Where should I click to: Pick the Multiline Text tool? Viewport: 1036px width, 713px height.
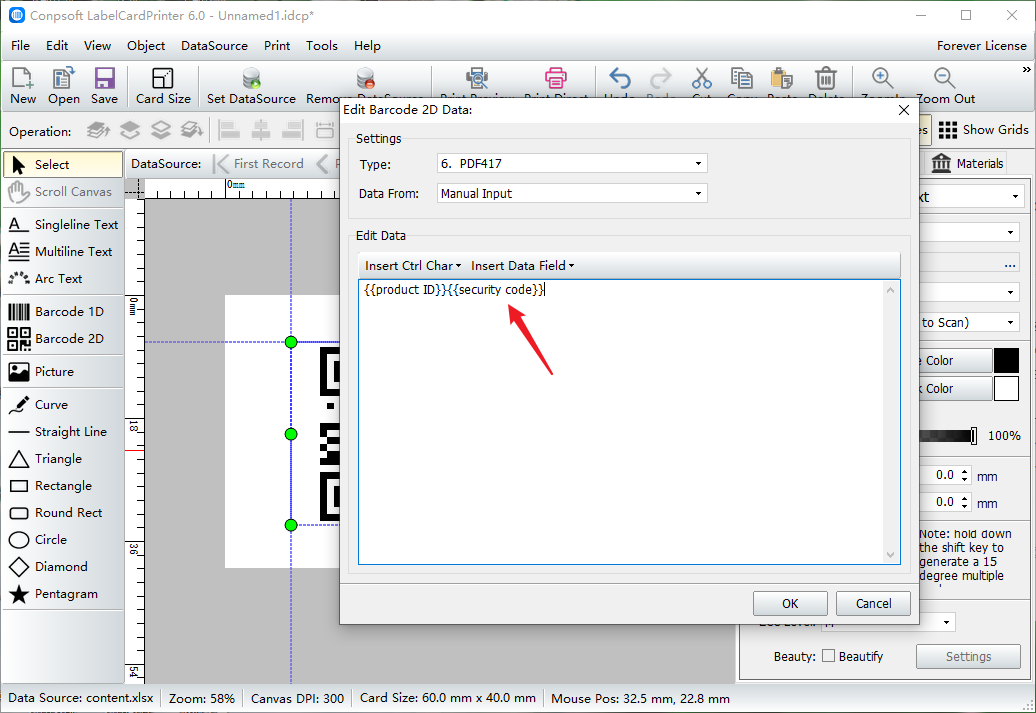click(63, 252)
